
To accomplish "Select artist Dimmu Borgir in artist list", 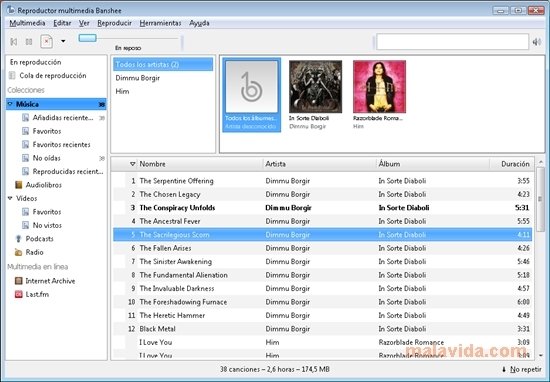I will click(x=163, y=78).
